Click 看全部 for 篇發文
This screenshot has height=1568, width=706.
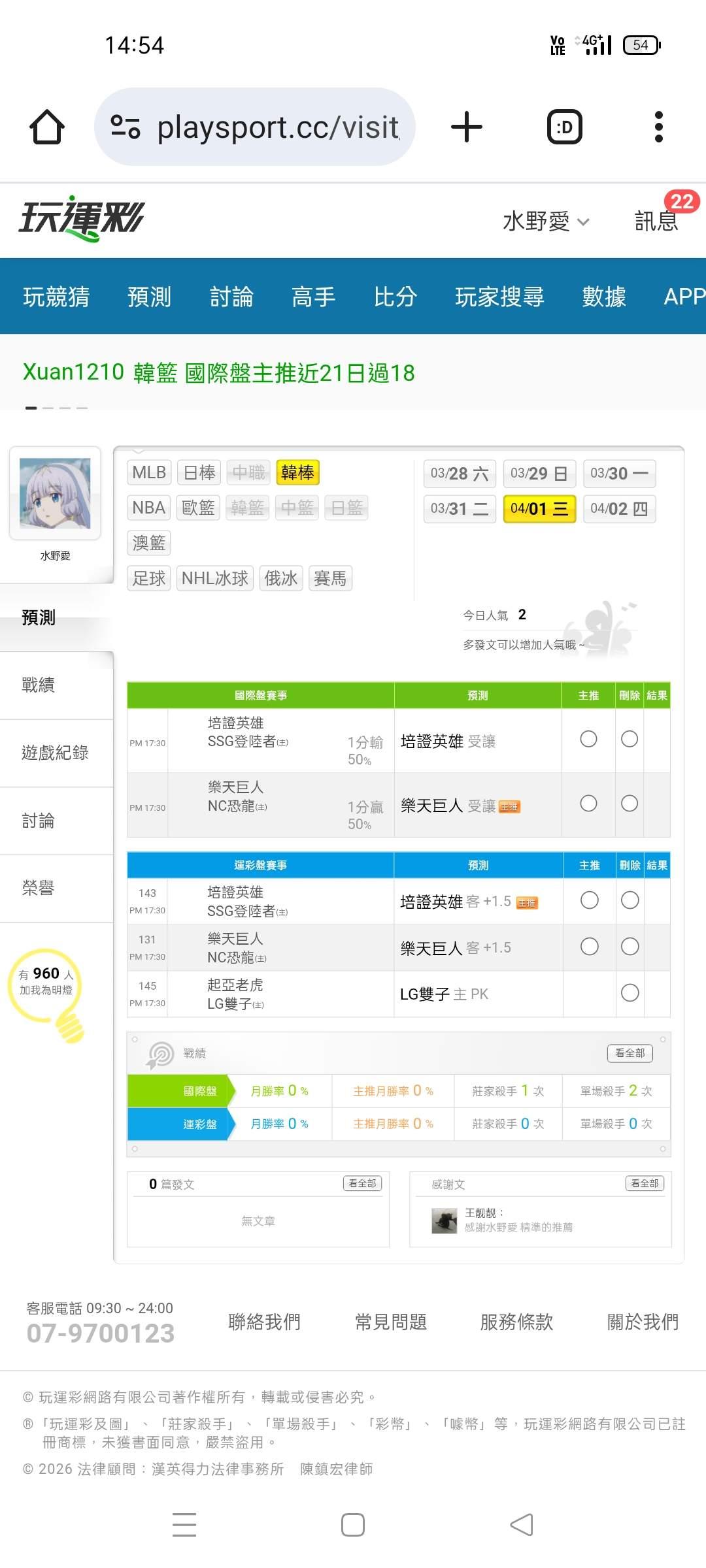[x=362, y=1183]
